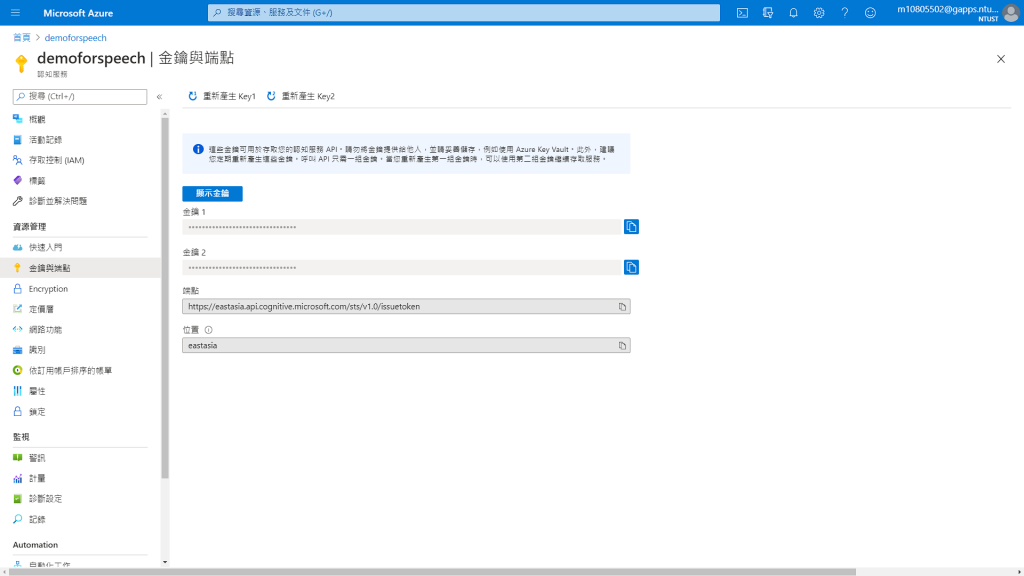
Task: Click the demoforspeech breadcrumb link
Action: (x=75, y=37)
